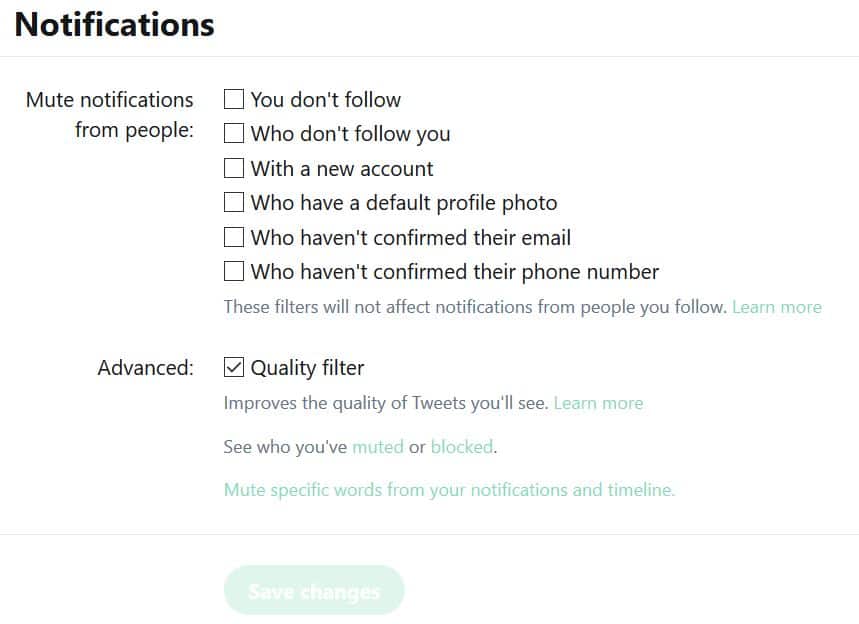Open Learn more link about notification filters
Viewport: 859px width, 624px height.
(x=777, y=307)
